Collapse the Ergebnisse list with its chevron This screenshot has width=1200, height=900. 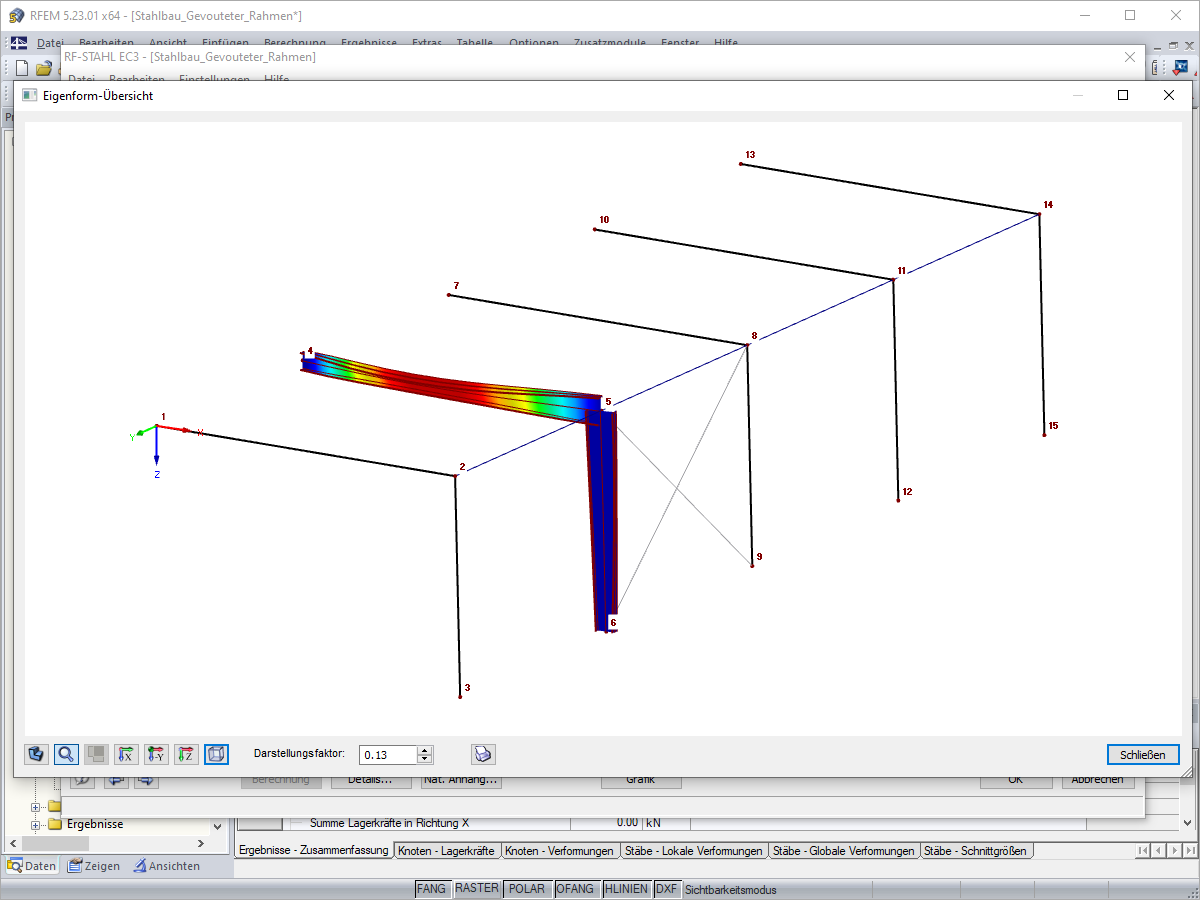point(216,825)
